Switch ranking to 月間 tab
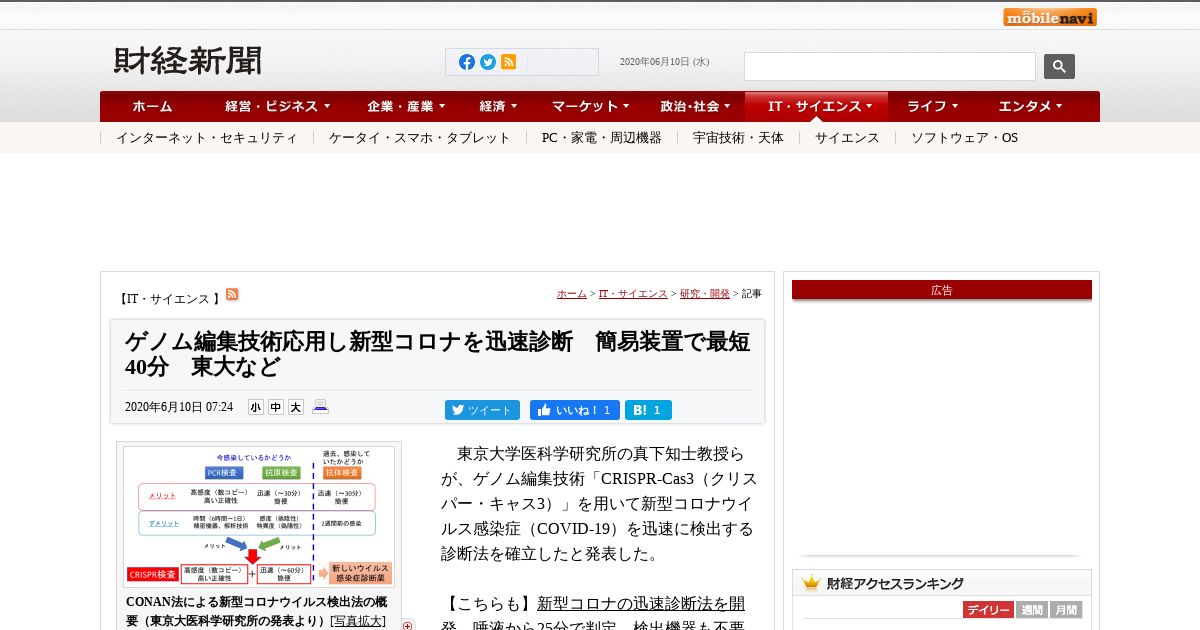 1066,610
